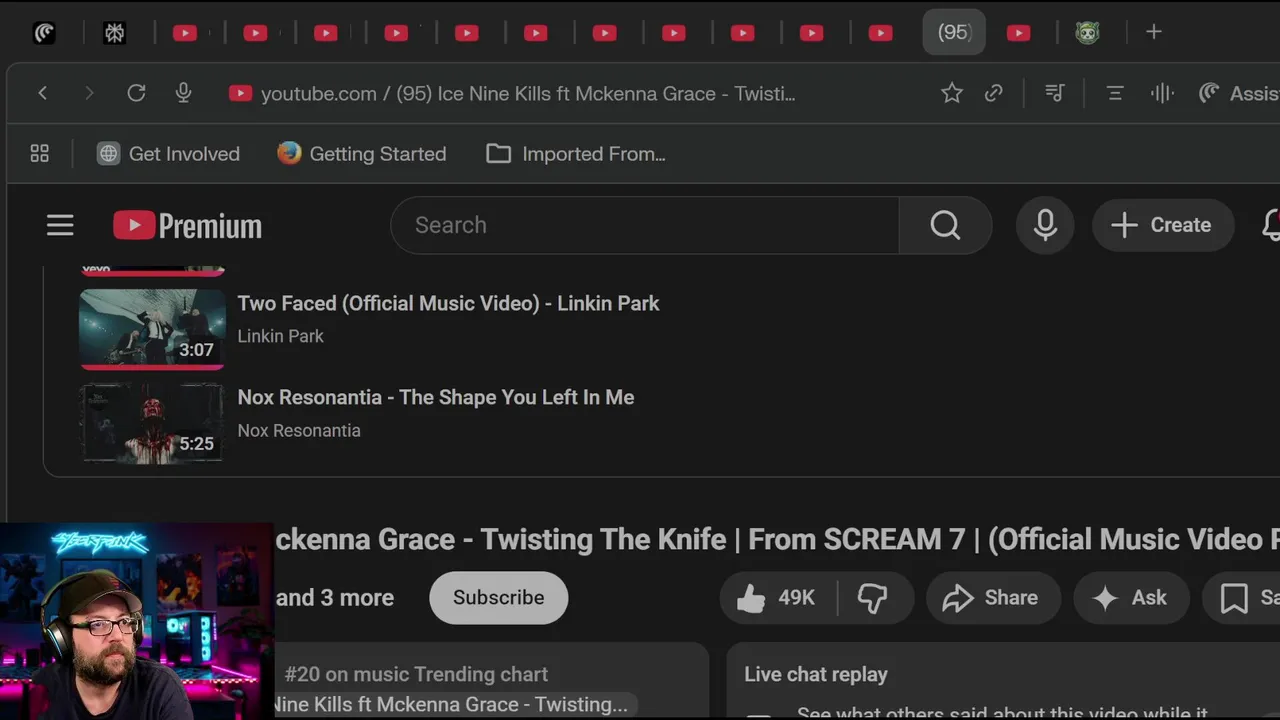The image size is (1280, 720).
Task: Click 'and 3 more' channel collaborators
Action: pyautogui.click(x=334, y=597)
